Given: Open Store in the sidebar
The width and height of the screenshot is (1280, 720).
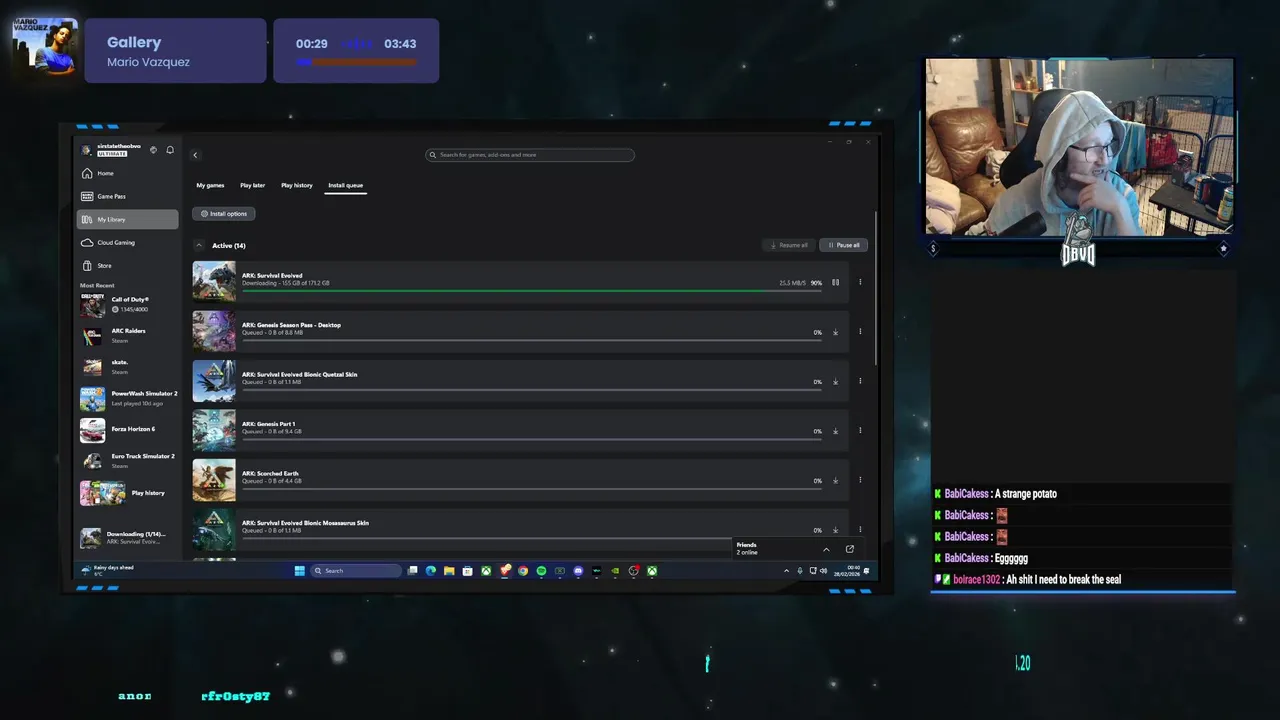Looking at the screenshot, I should [128, 265].
